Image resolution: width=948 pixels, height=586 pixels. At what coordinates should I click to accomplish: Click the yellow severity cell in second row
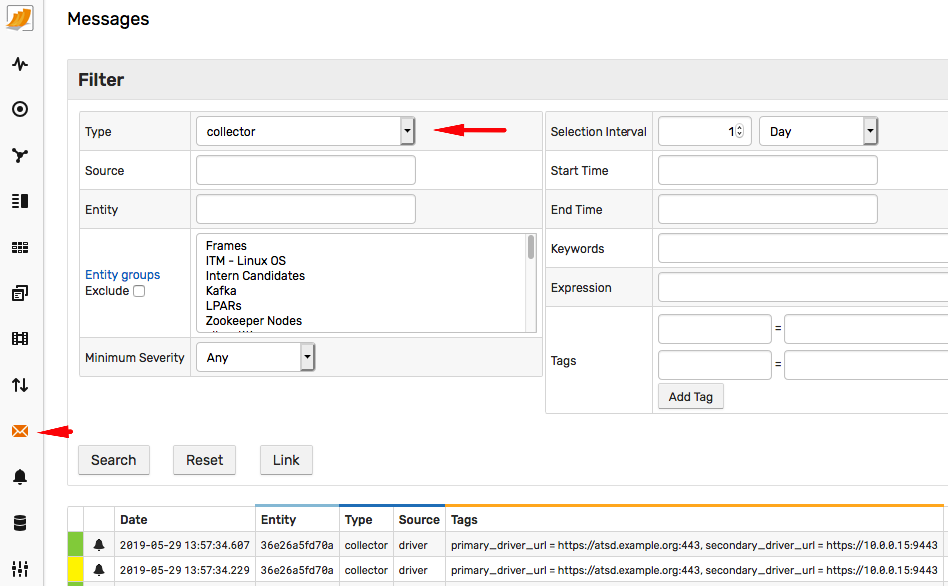click(x=76, y=570)
